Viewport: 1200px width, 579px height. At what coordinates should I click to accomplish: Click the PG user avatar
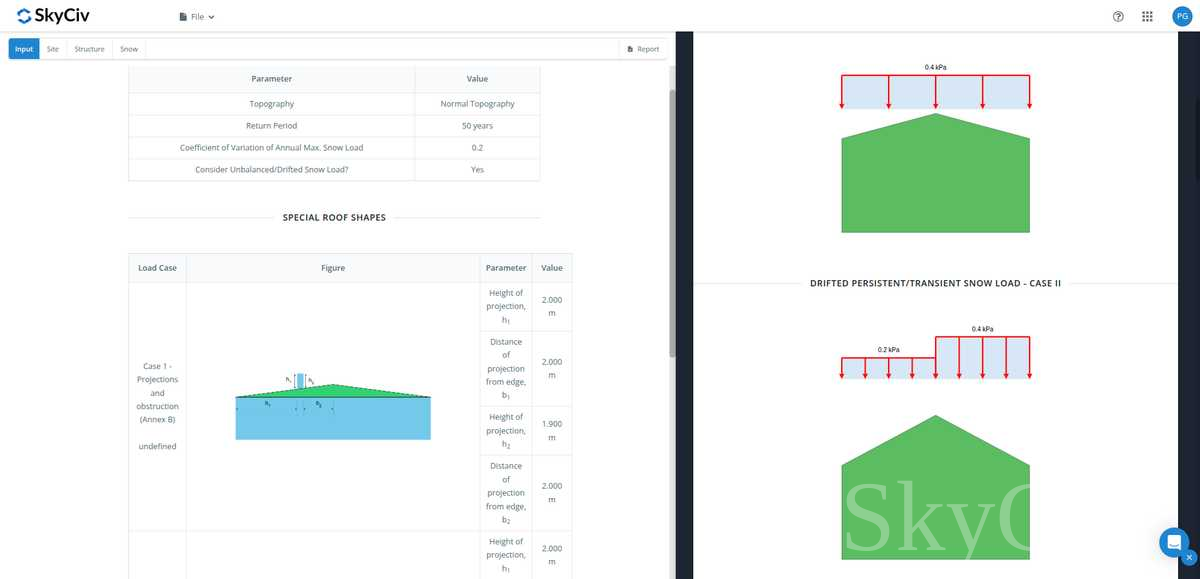1181,16
